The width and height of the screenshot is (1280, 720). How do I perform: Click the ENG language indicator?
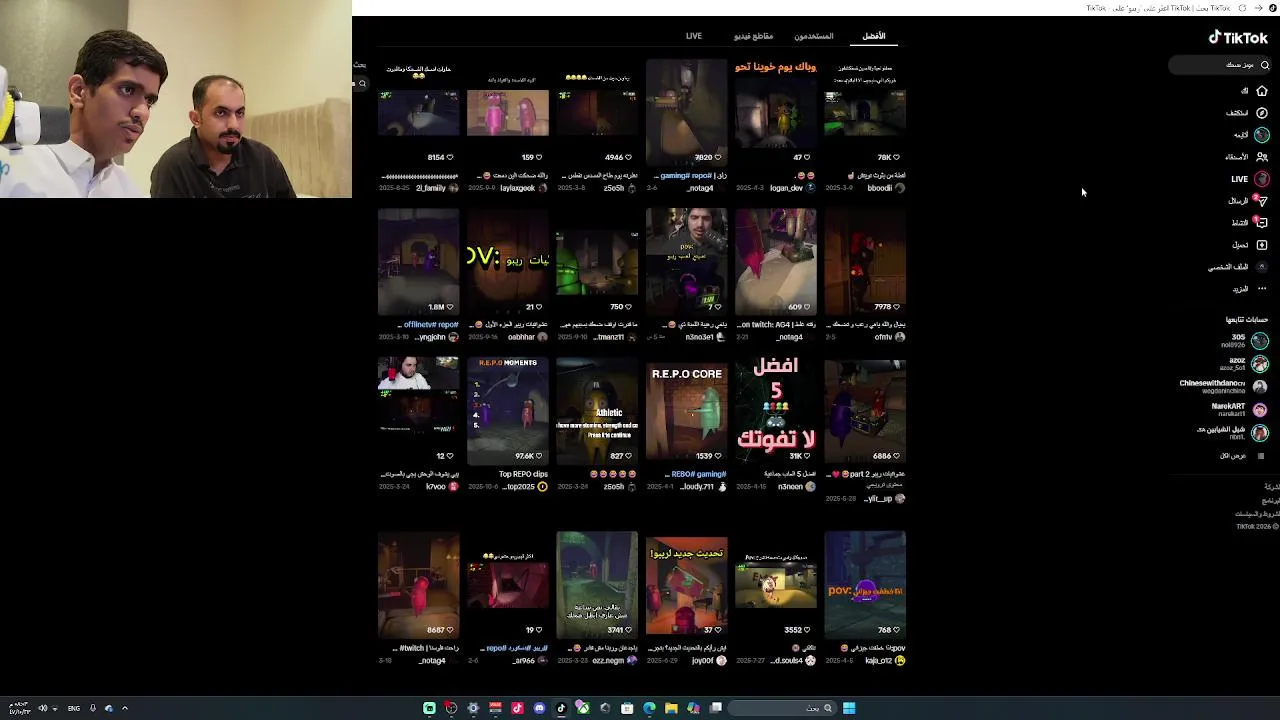point(74,708)
